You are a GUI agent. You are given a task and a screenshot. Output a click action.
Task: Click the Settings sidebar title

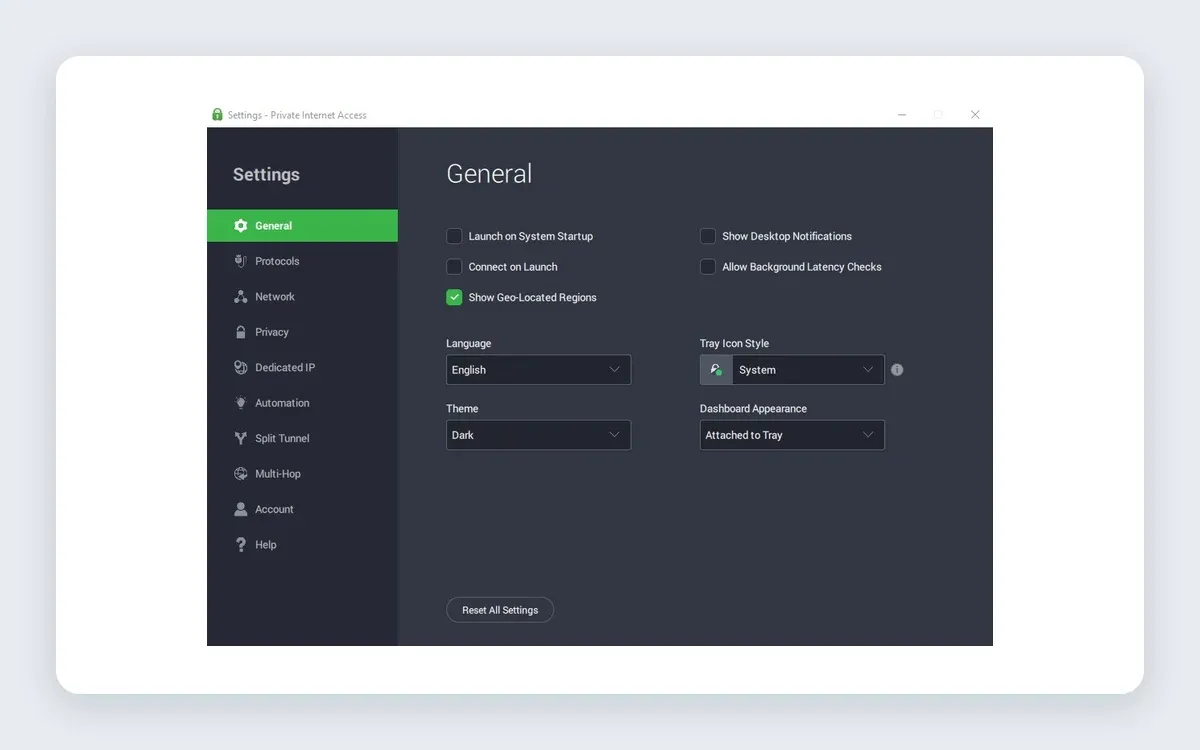pyautogui.click(x=266, y=175)
